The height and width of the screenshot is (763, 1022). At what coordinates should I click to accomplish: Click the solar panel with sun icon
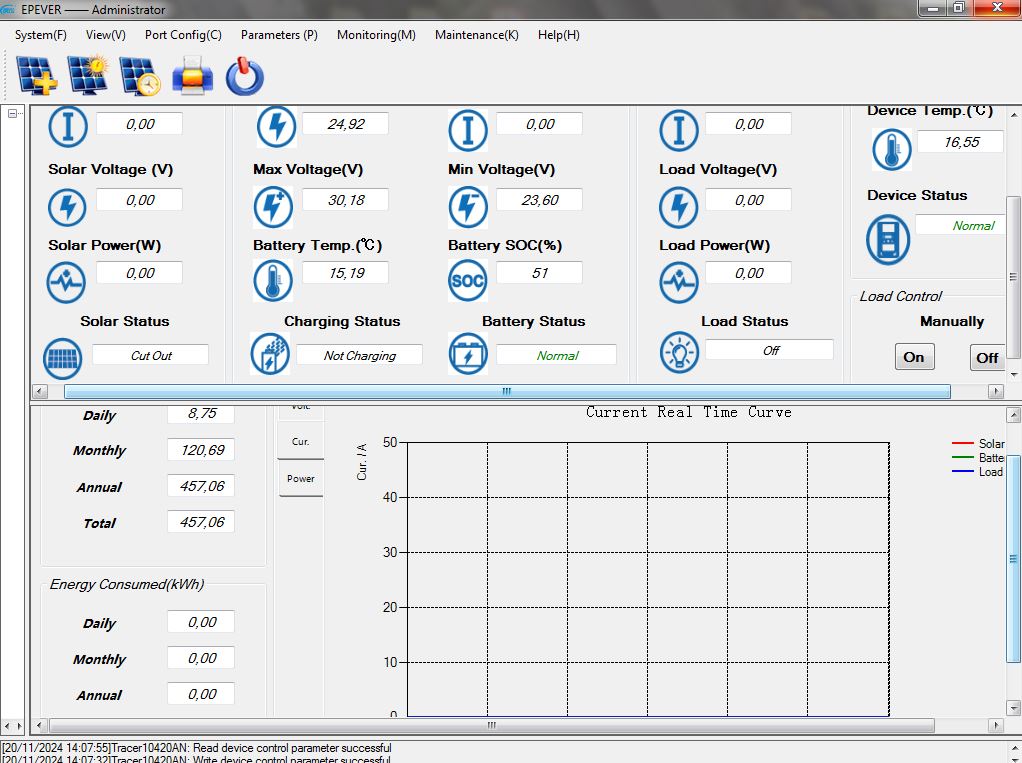[88, 75]
